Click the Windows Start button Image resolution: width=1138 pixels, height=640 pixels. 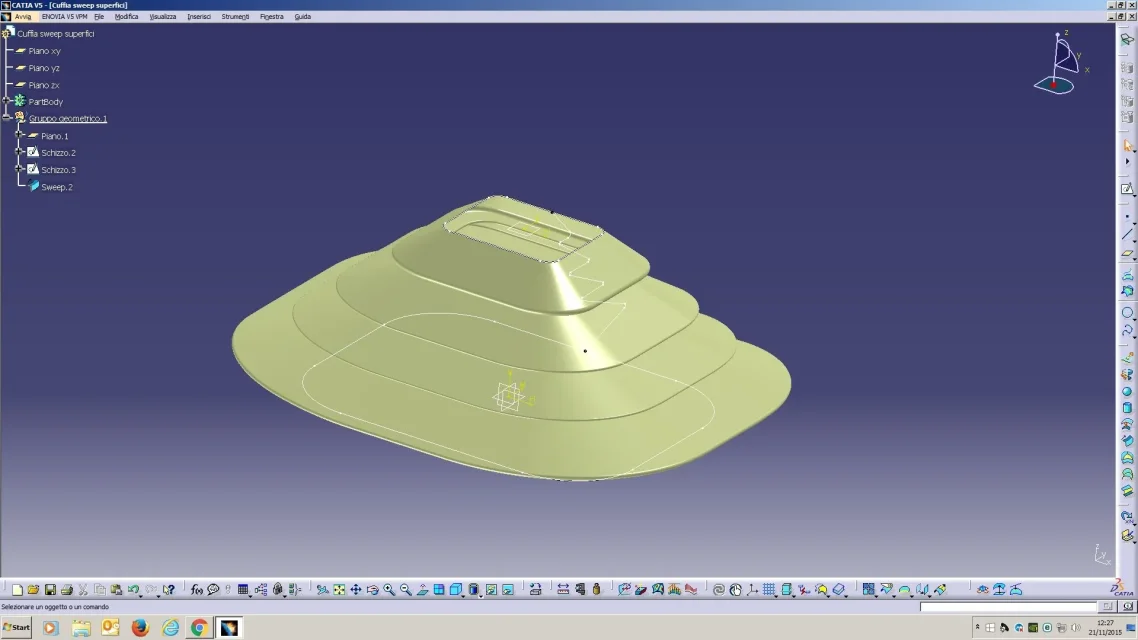(17, 628)
